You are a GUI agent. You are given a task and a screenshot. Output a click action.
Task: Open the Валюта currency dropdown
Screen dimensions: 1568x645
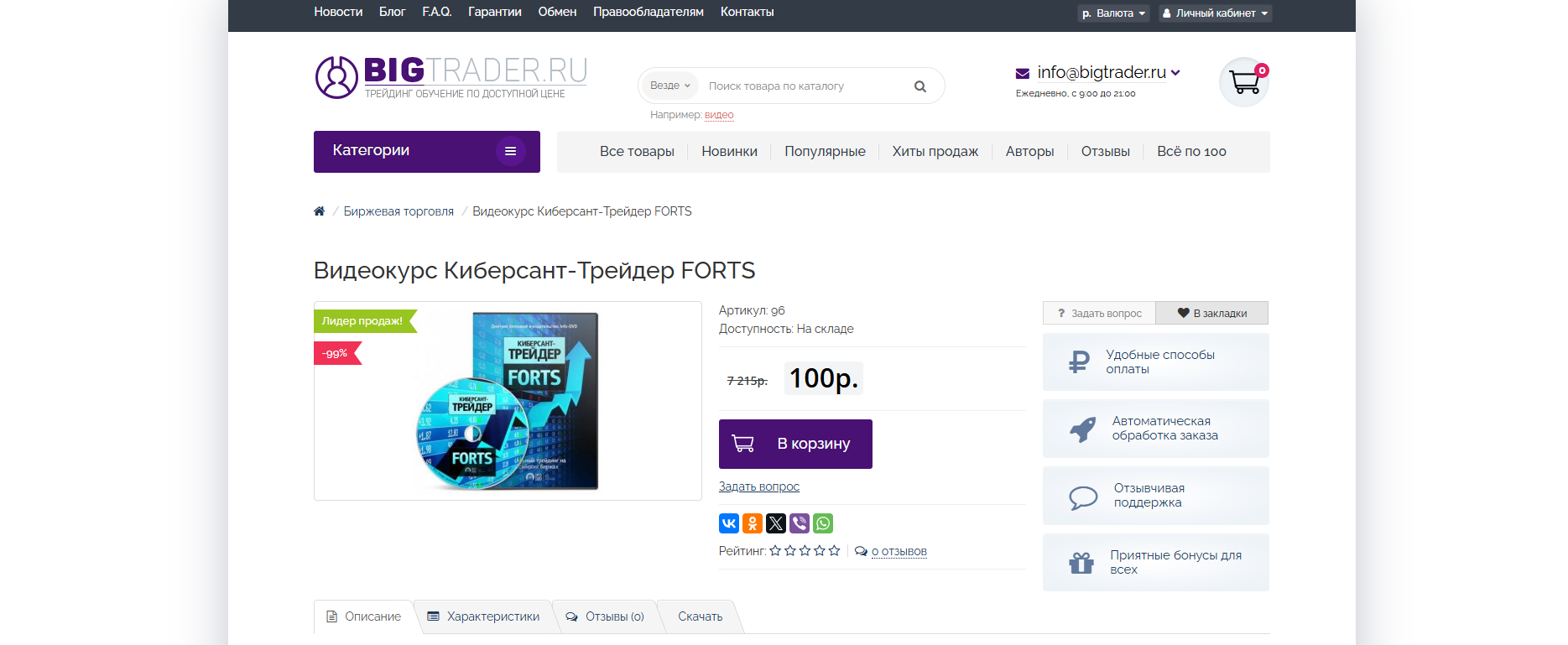pyautogui.click(x=1113, y=13)
